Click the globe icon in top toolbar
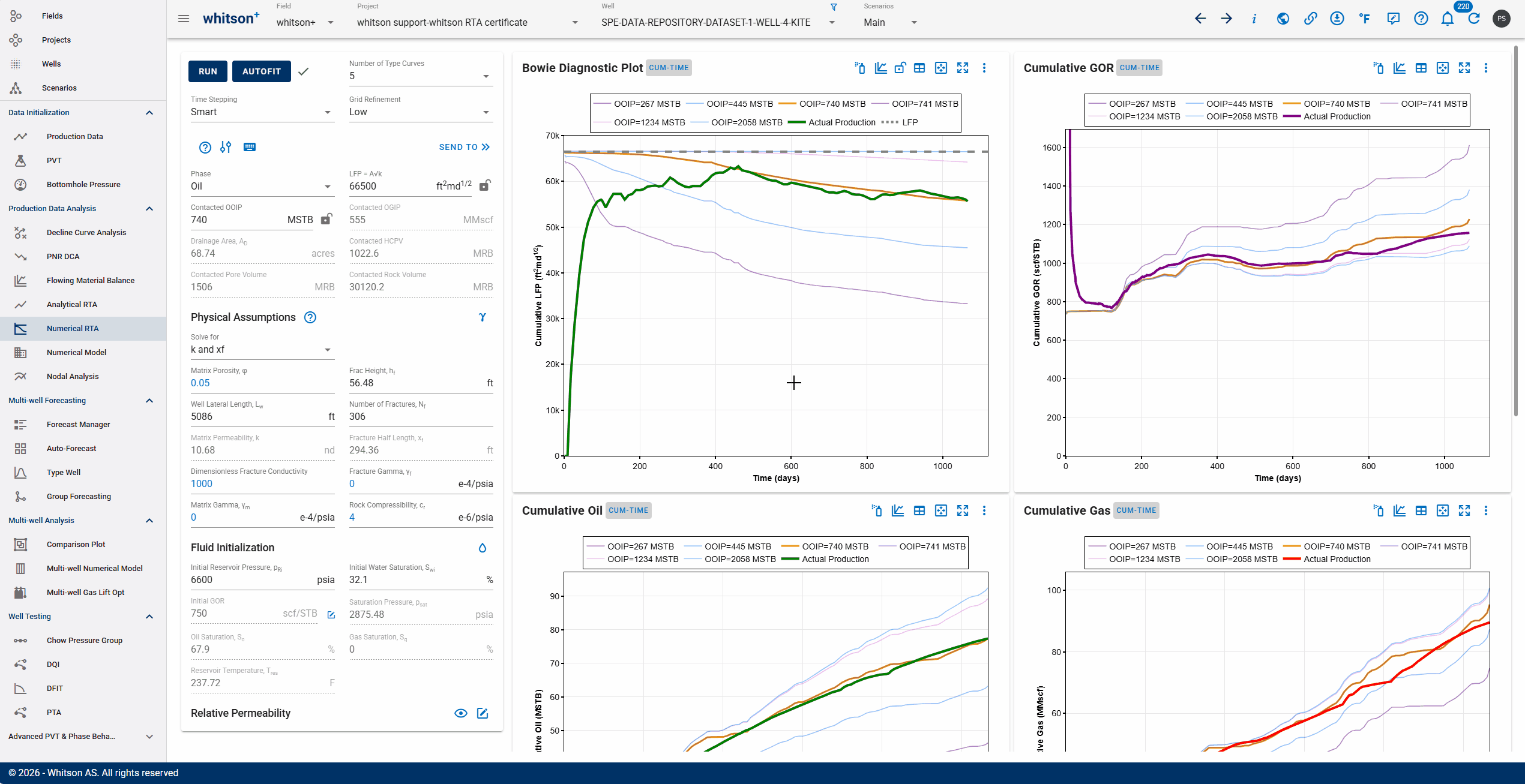Screen dimensions: 1525x784 tap(1283, 19)
